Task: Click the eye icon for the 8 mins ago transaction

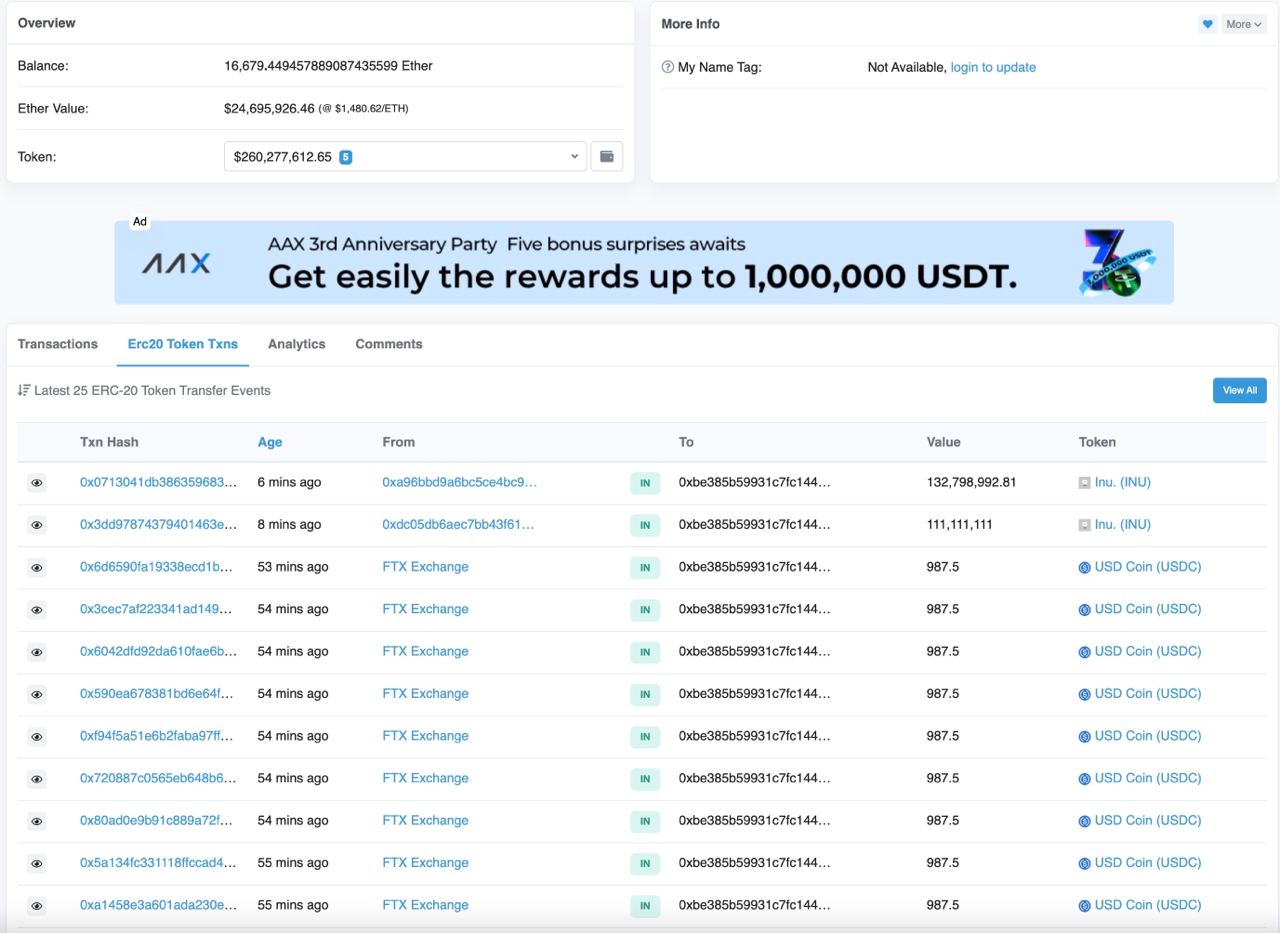Action: point(37,525)
